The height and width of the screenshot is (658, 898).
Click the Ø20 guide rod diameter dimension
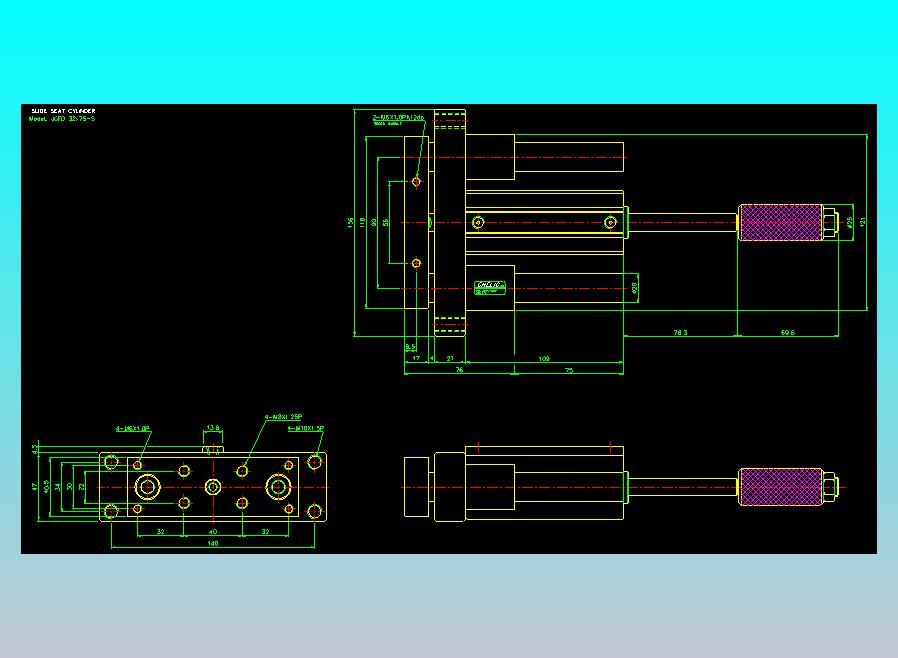[635, 288]
